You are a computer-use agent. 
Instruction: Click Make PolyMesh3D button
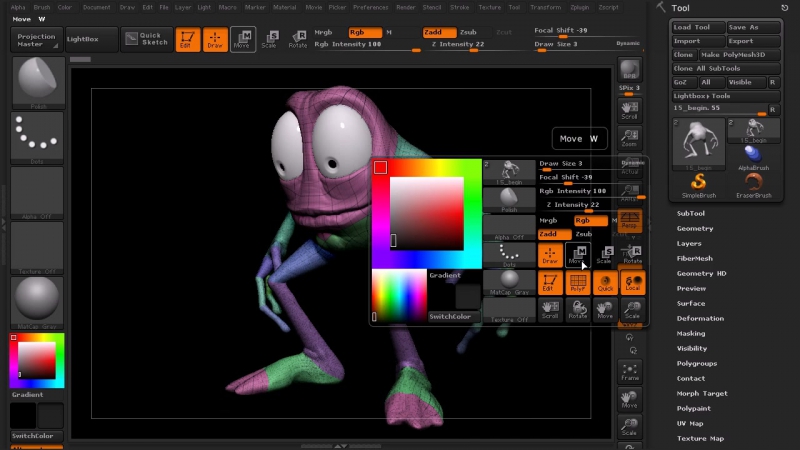tap(739, 55)
